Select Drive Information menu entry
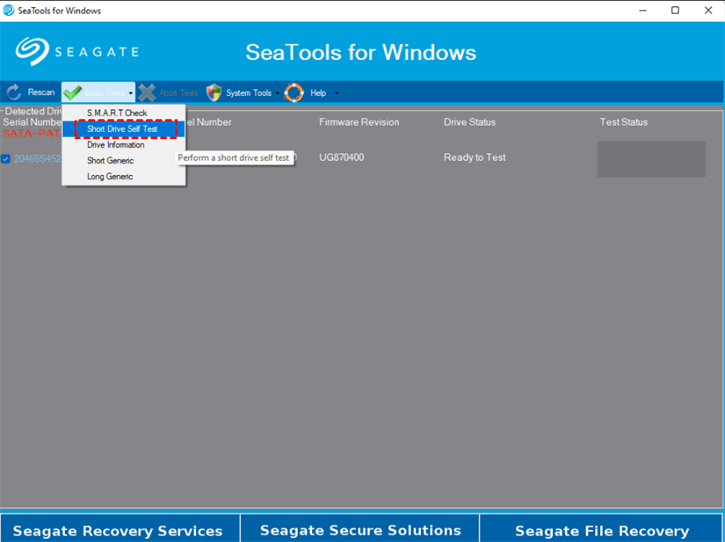The width and height of the screenshot is (725, 542). [x=116, y=145]
